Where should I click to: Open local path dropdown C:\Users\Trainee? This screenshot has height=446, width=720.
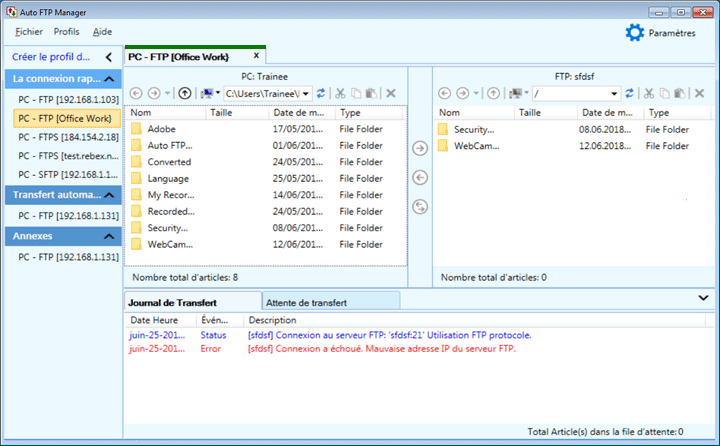click(307, 93)
